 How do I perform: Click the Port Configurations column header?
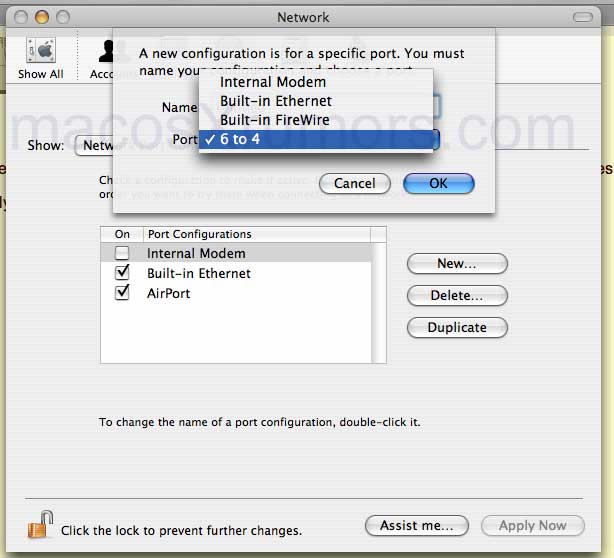257,234
